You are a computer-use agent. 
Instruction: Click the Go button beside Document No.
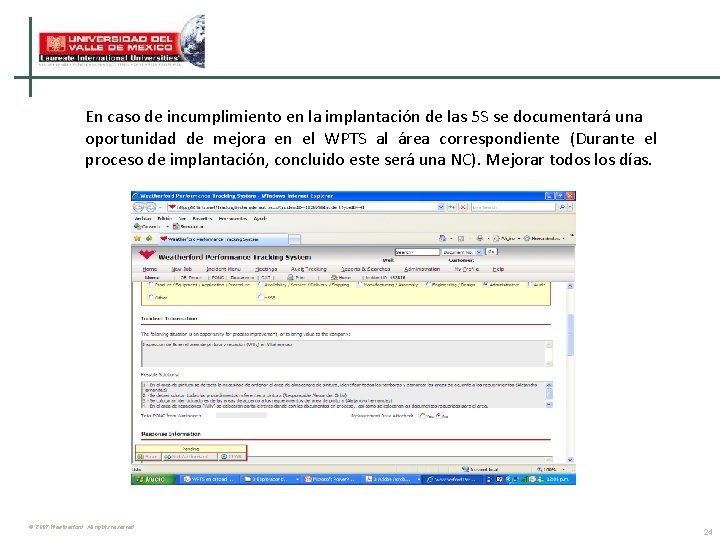(491, 252)
